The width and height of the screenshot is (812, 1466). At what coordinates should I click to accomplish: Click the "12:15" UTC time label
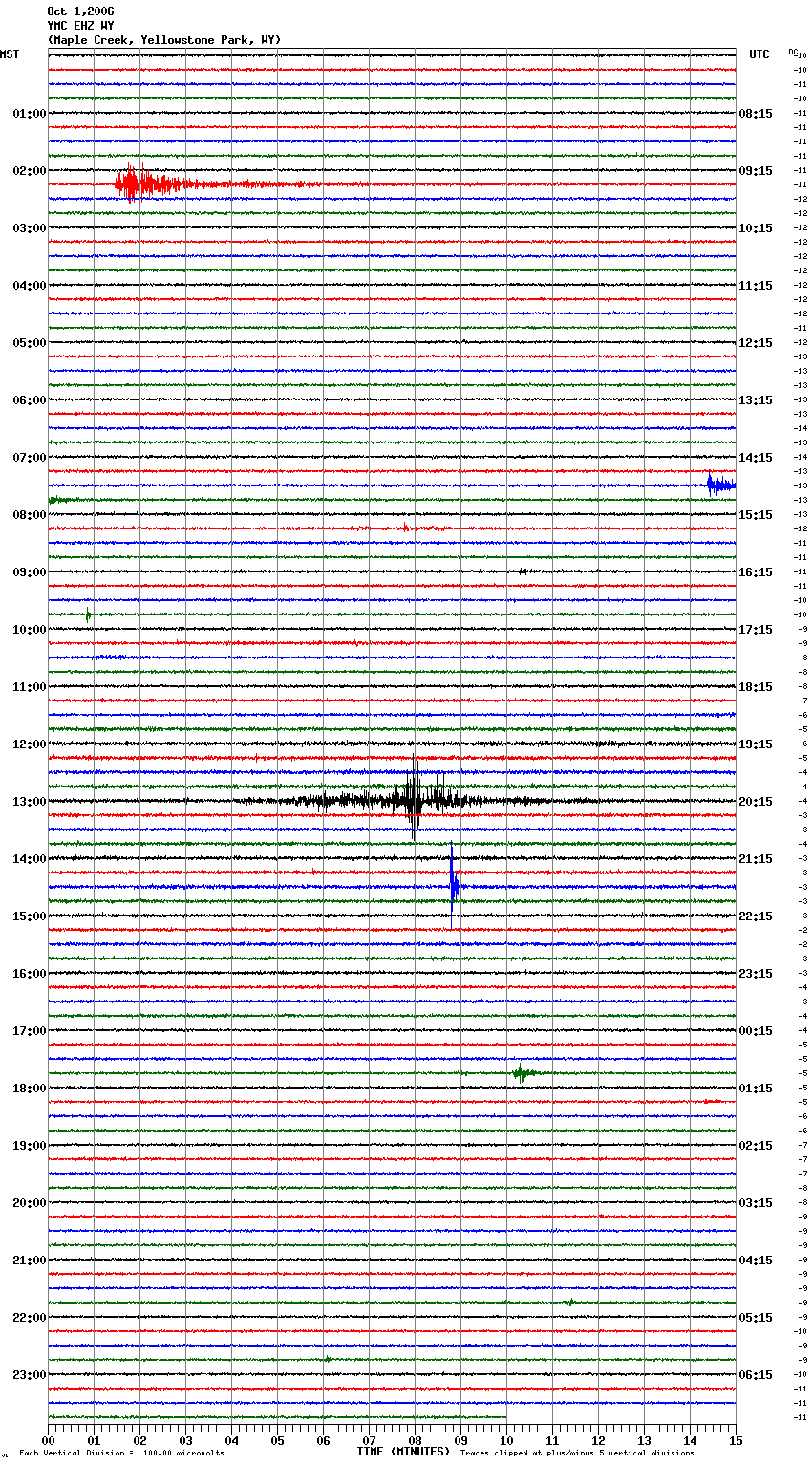(x=756, y=343)
